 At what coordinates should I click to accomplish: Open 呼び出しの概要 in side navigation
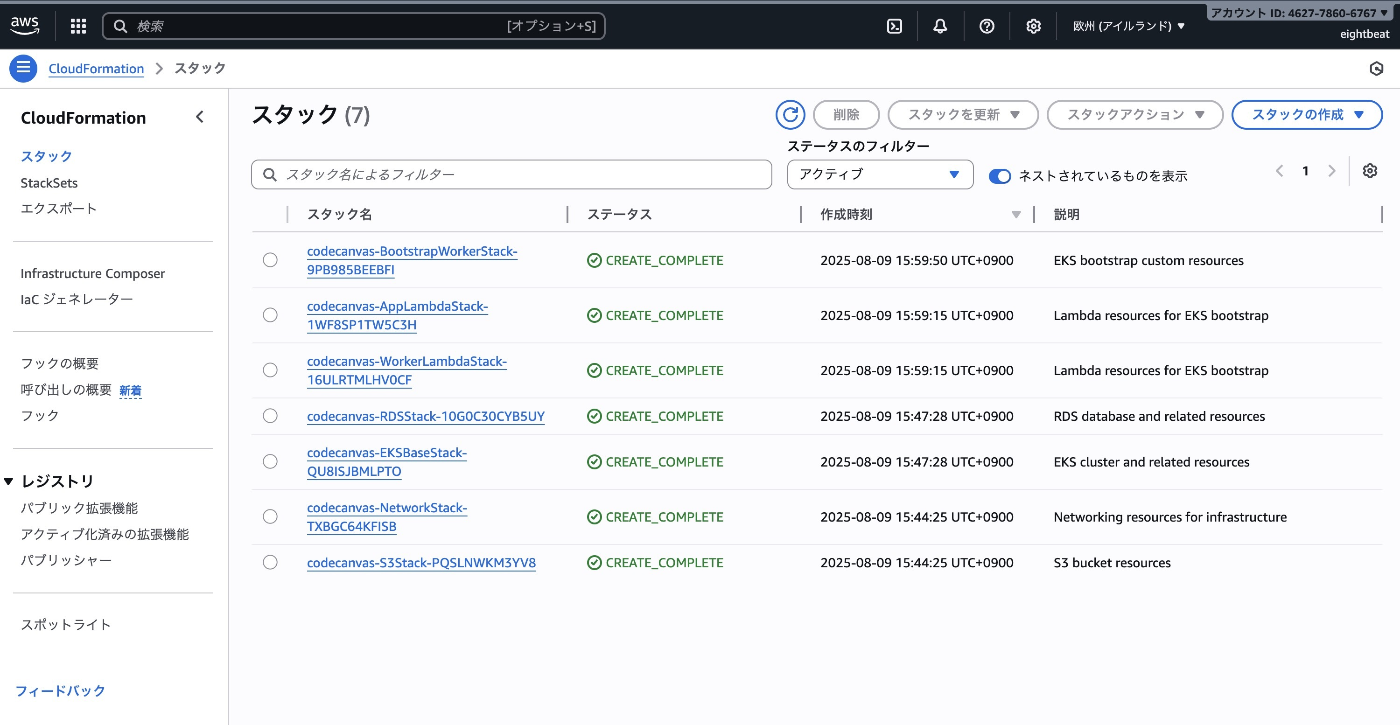[66, 389]
